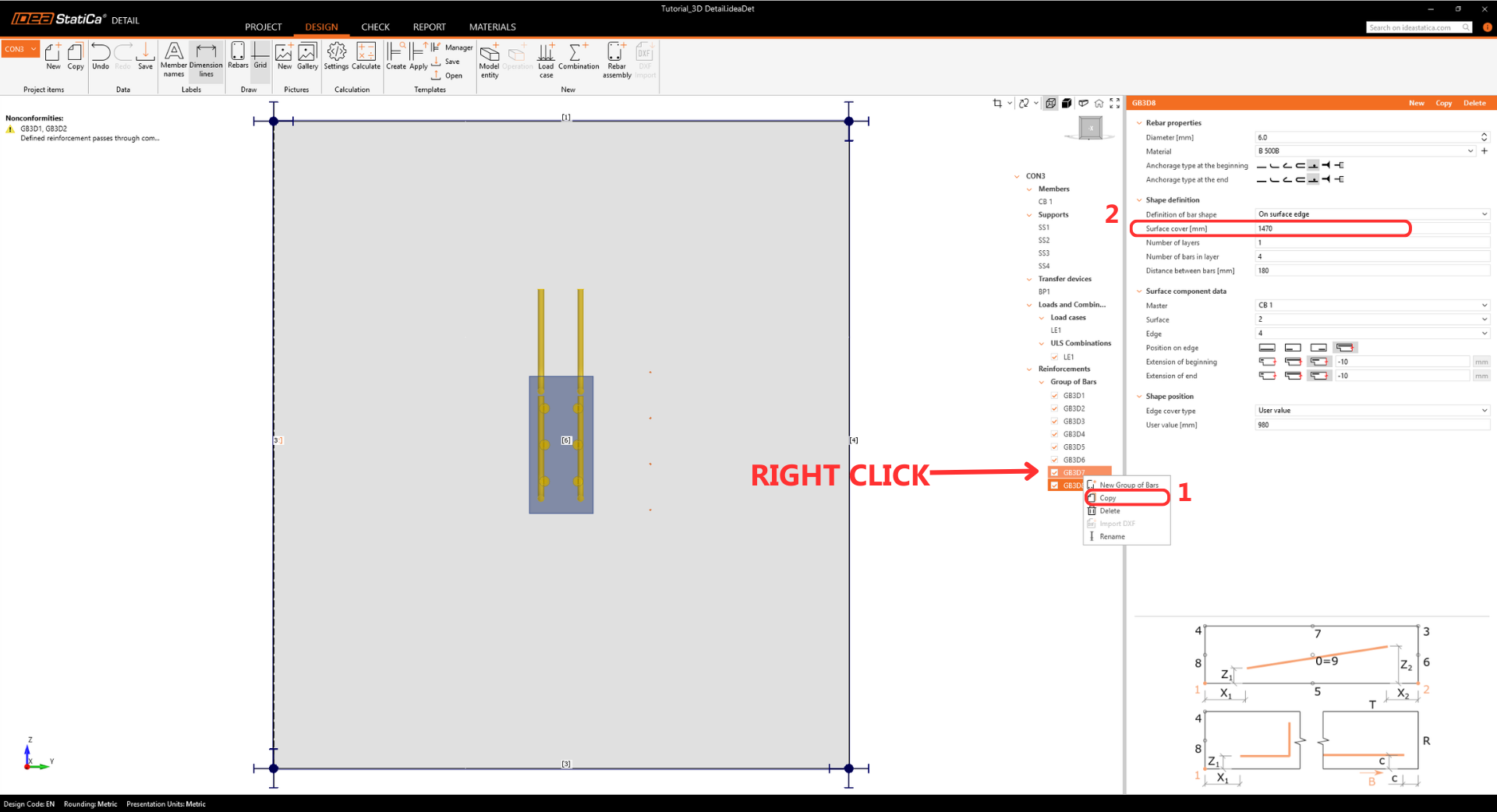This screenshot has width=1497, height=812.
Task: Open the Definition of bar shape dropdown
Action: [x=1372, y=214]
